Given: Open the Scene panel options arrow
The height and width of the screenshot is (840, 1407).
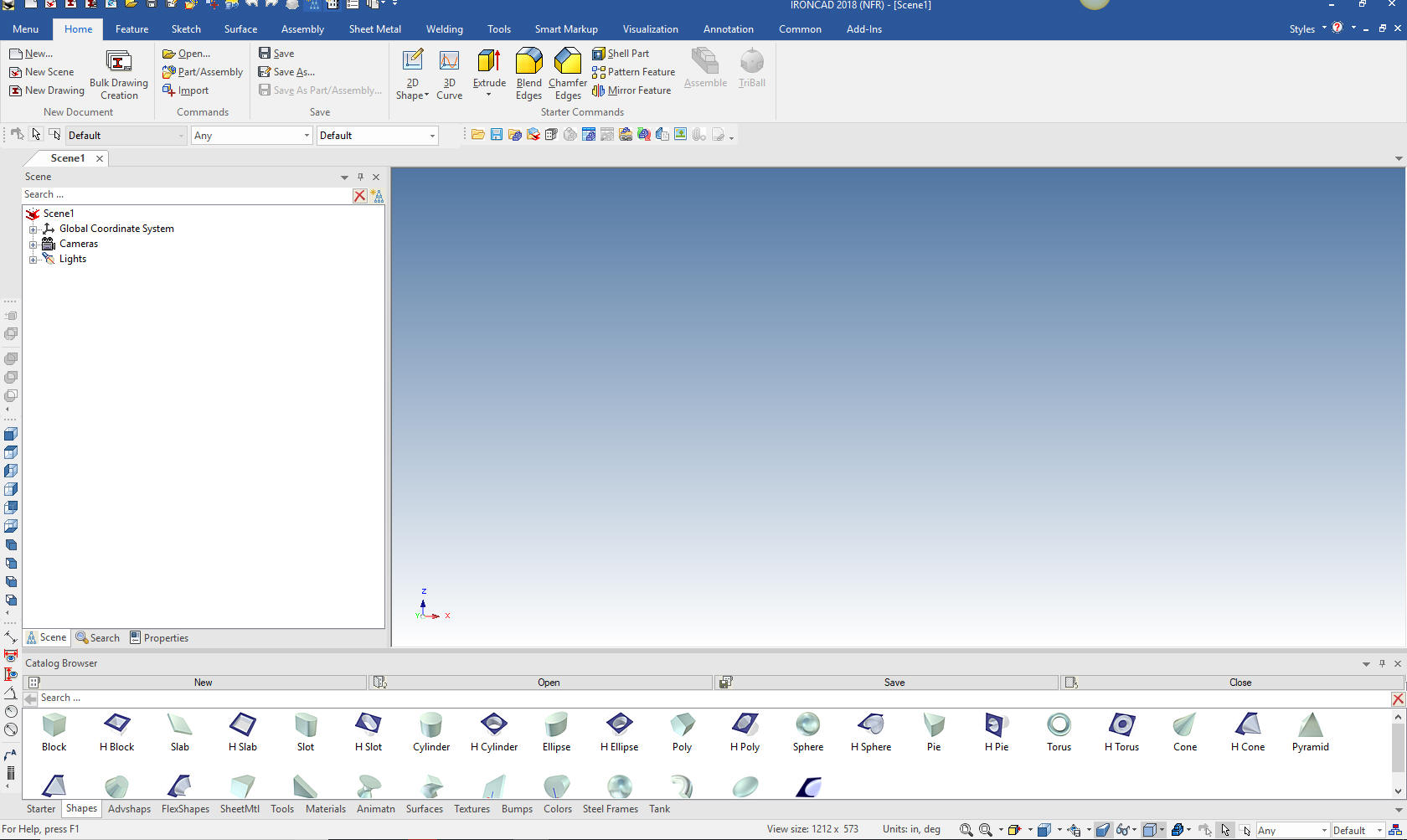Looking at the screenshot, I should coord(344,178).
